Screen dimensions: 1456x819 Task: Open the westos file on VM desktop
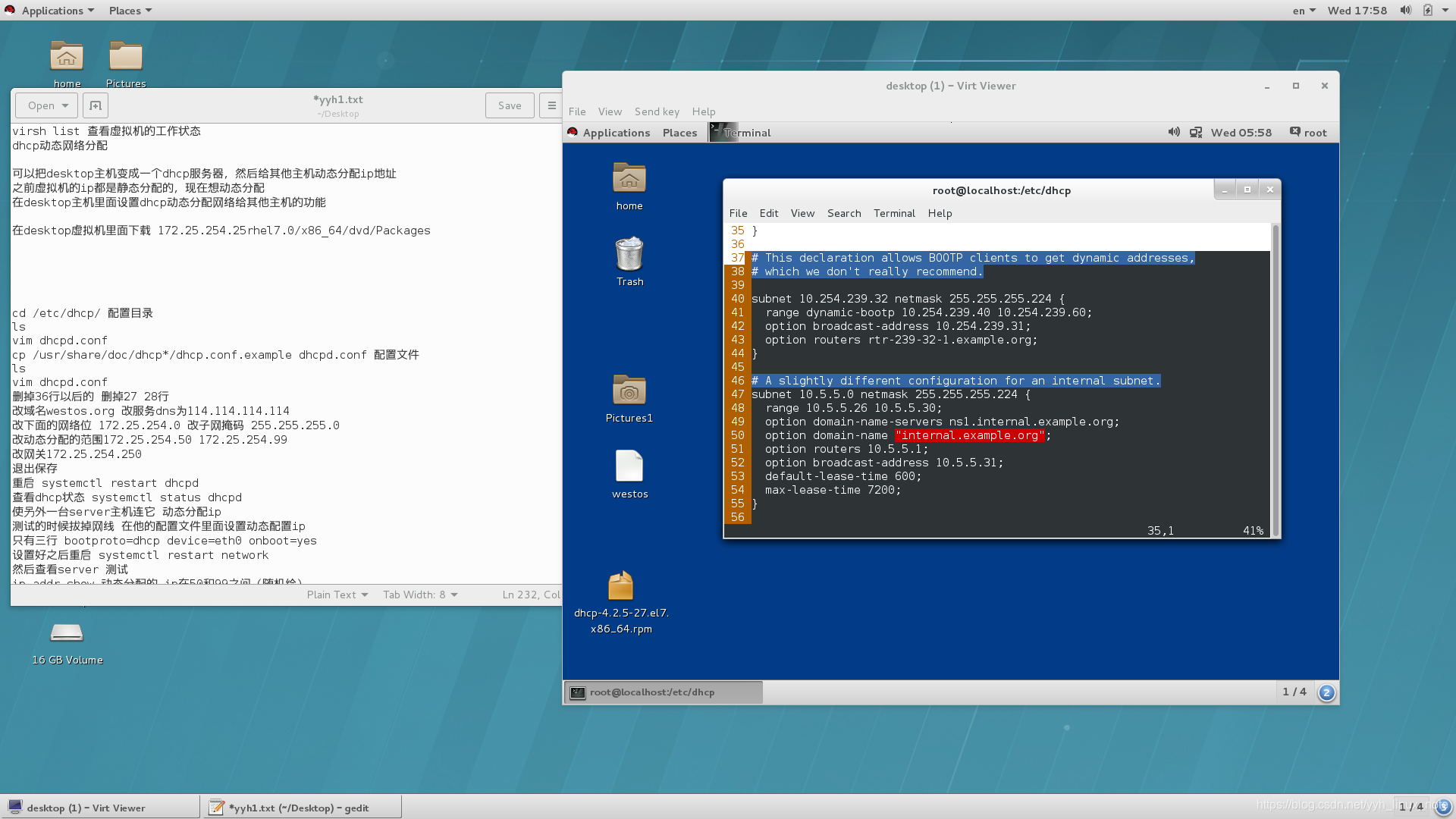(629, 466)
